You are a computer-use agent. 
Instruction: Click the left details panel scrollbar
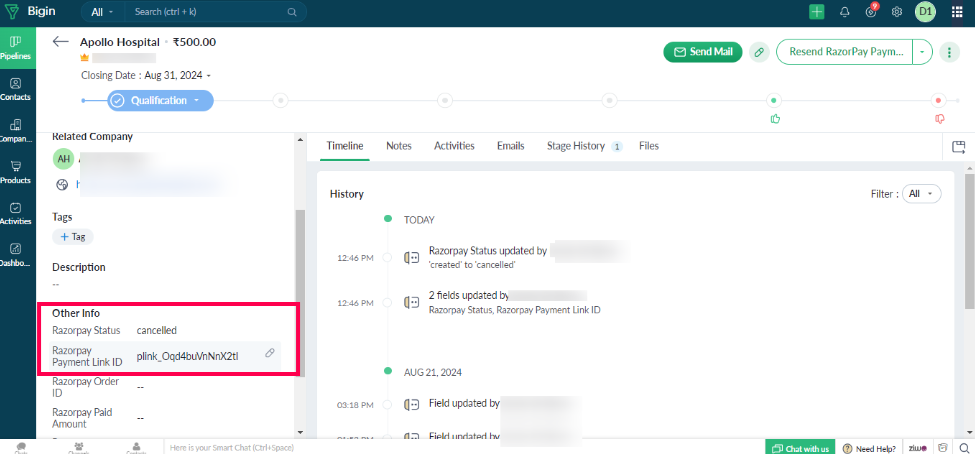pos(300,292)
